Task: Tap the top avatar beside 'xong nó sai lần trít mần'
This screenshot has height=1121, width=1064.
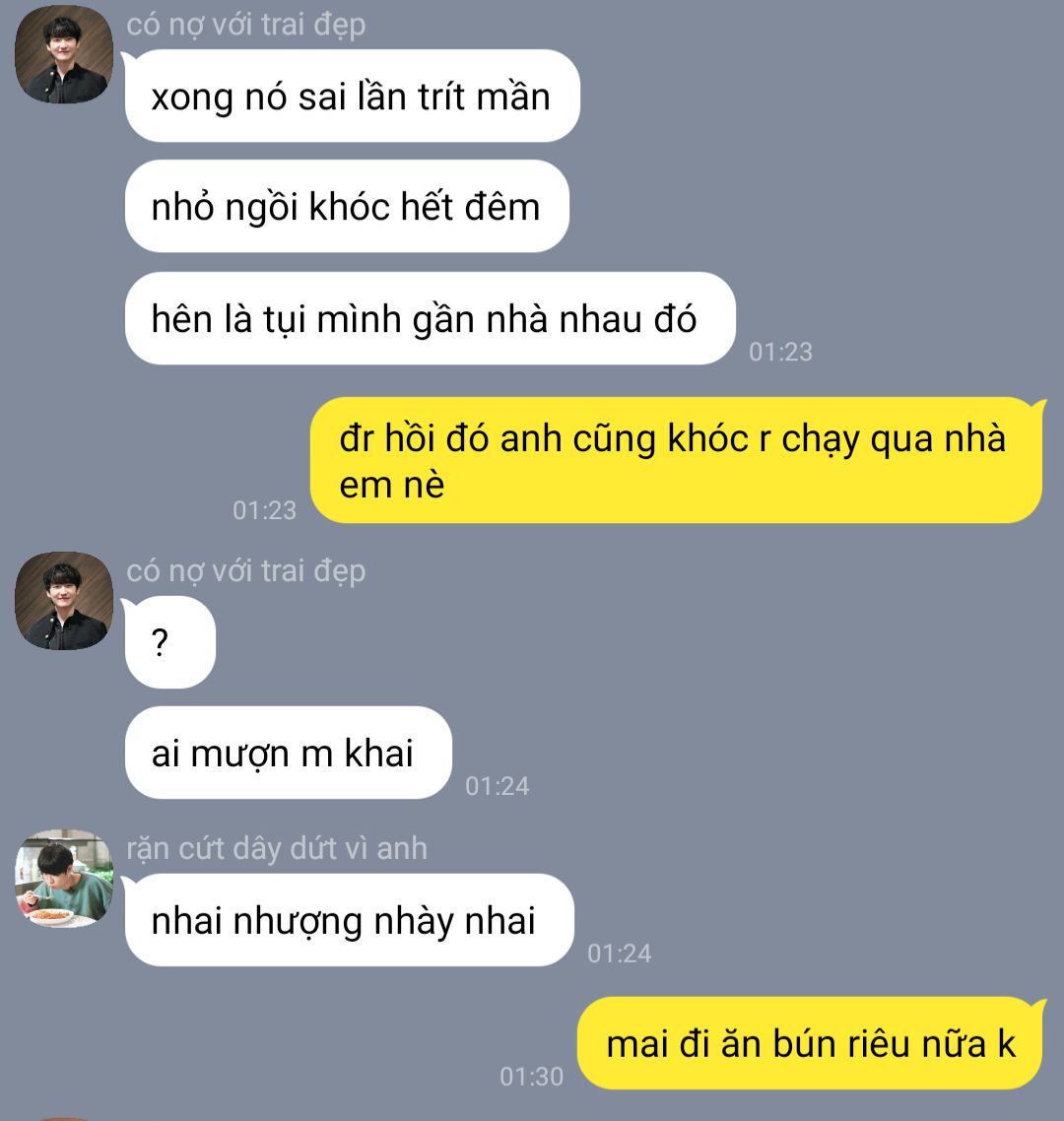Action: coord(64,54)
